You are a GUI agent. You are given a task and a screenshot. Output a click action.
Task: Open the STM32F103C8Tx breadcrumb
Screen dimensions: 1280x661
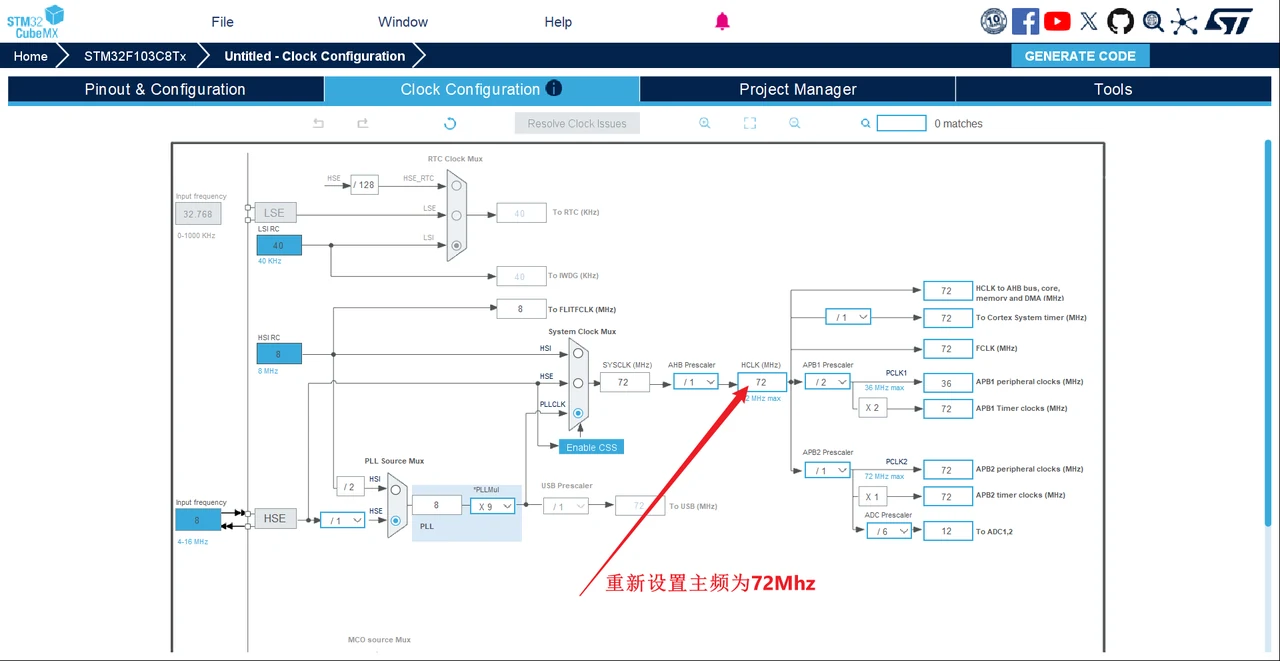point(135,56)
